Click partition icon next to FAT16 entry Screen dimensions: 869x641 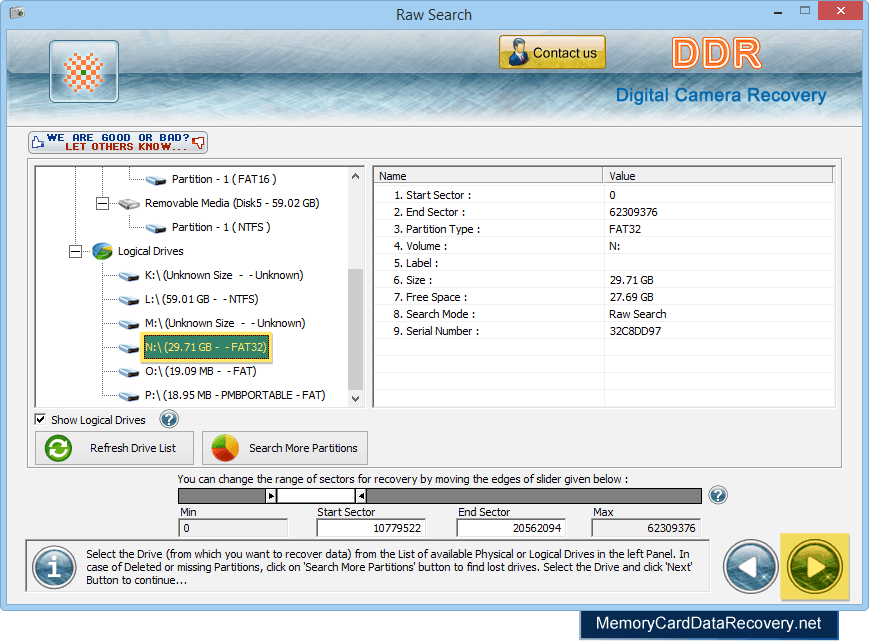pyautogui.click(x=156, y=180)
